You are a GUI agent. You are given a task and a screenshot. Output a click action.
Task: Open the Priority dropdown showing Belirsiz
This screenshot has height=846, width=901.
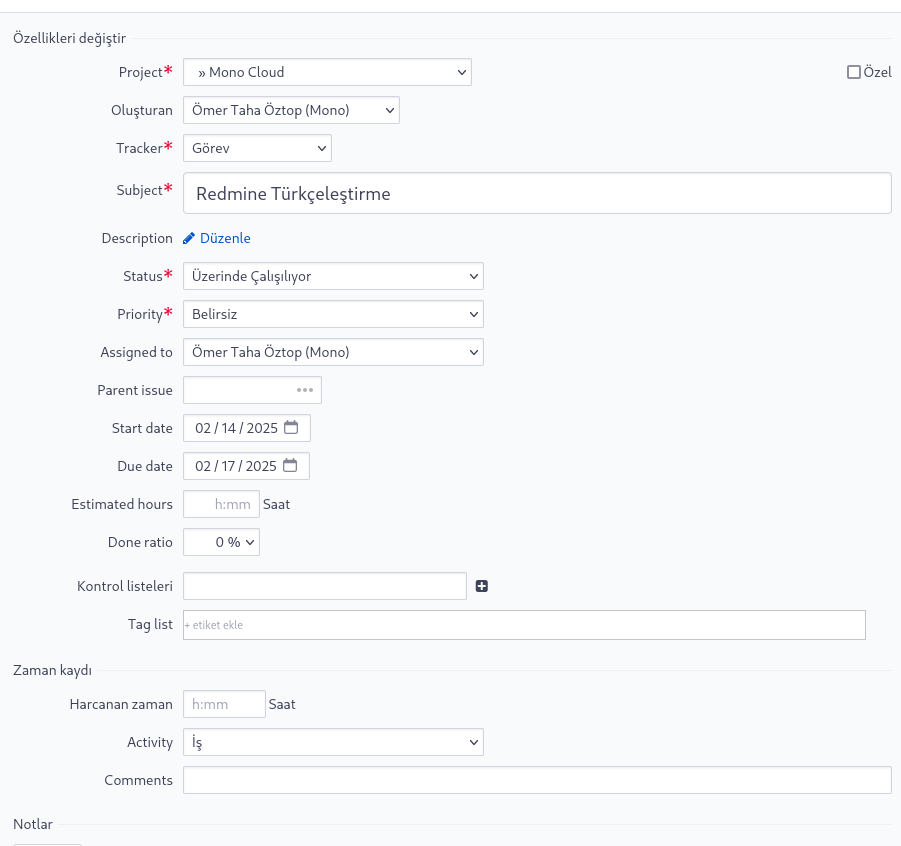click(333, 314)
